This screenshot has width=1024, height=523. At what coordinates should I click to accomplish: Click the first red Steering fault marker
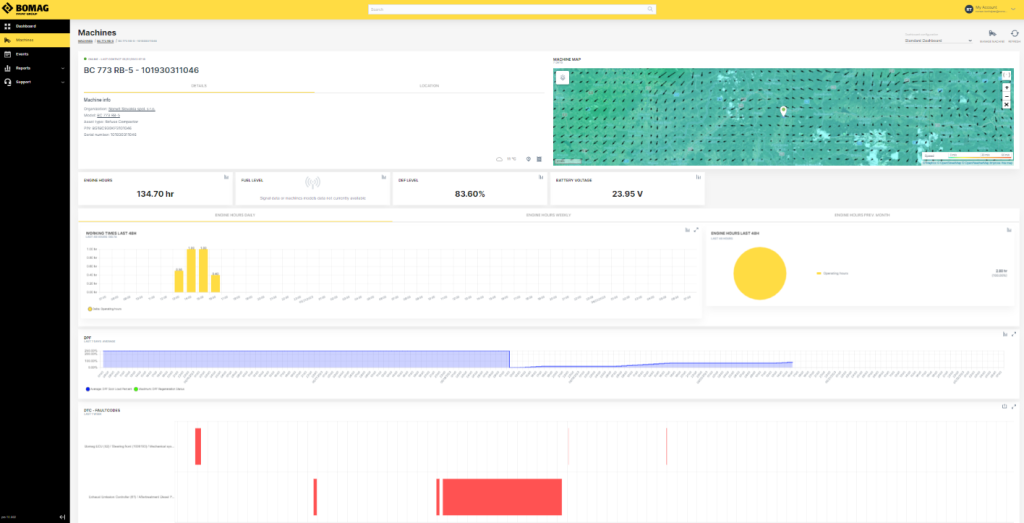[198, 447]
